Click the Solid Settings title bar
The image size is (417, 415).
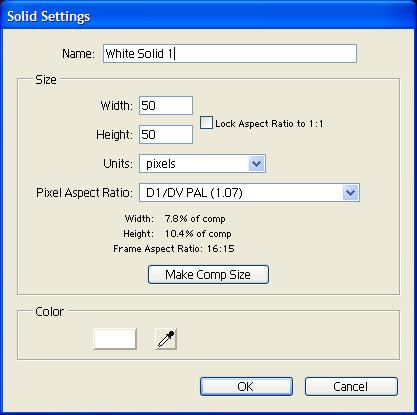pos(208,16)
